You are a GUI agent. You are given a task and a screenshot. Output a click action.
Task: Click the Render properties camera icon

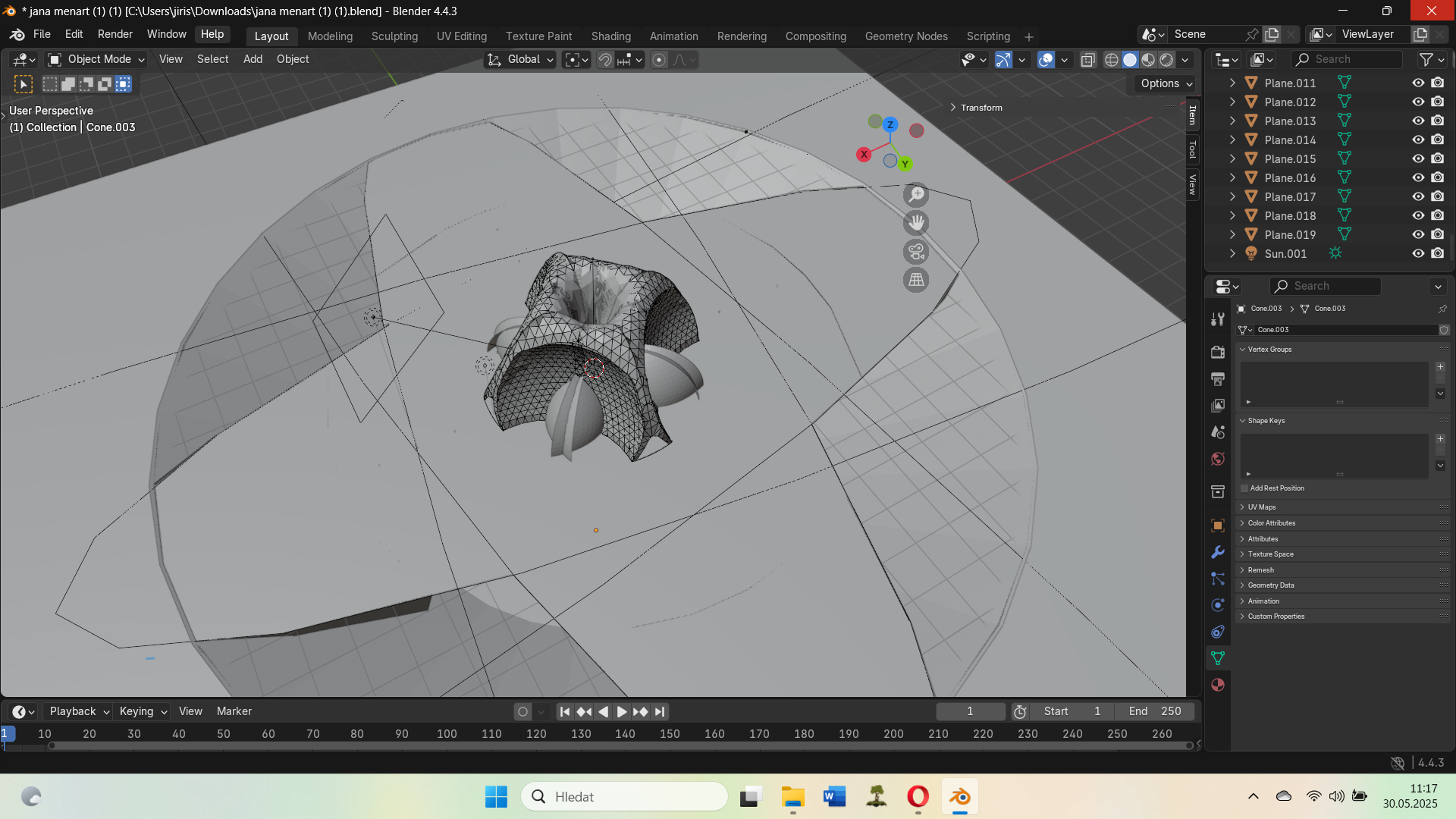click(1218, 352)
